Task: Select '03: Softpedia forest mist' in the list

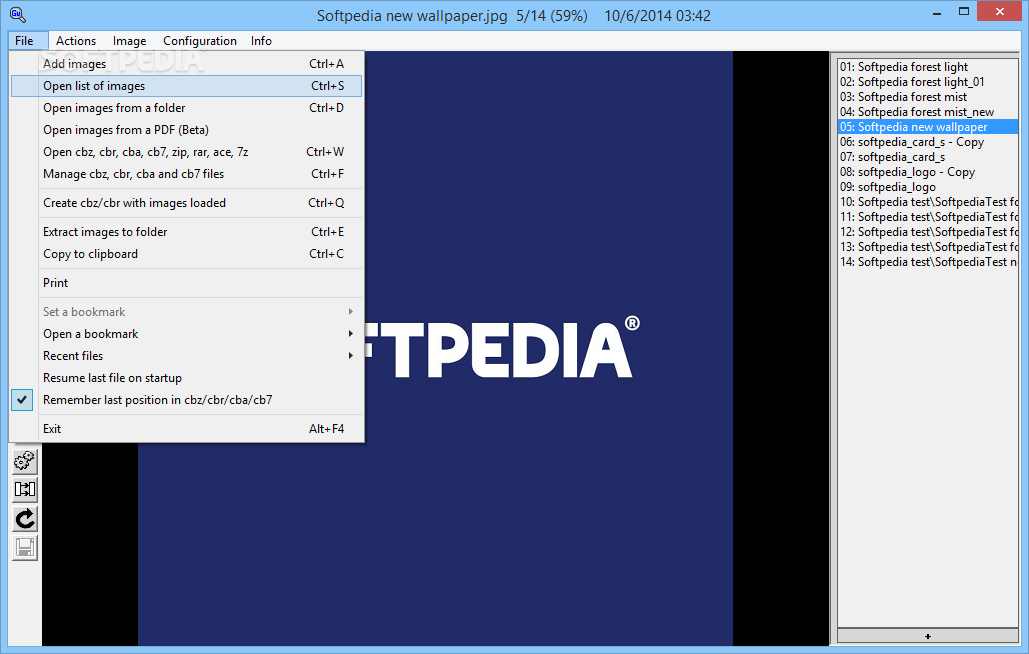Action: (x=928, y=97)
